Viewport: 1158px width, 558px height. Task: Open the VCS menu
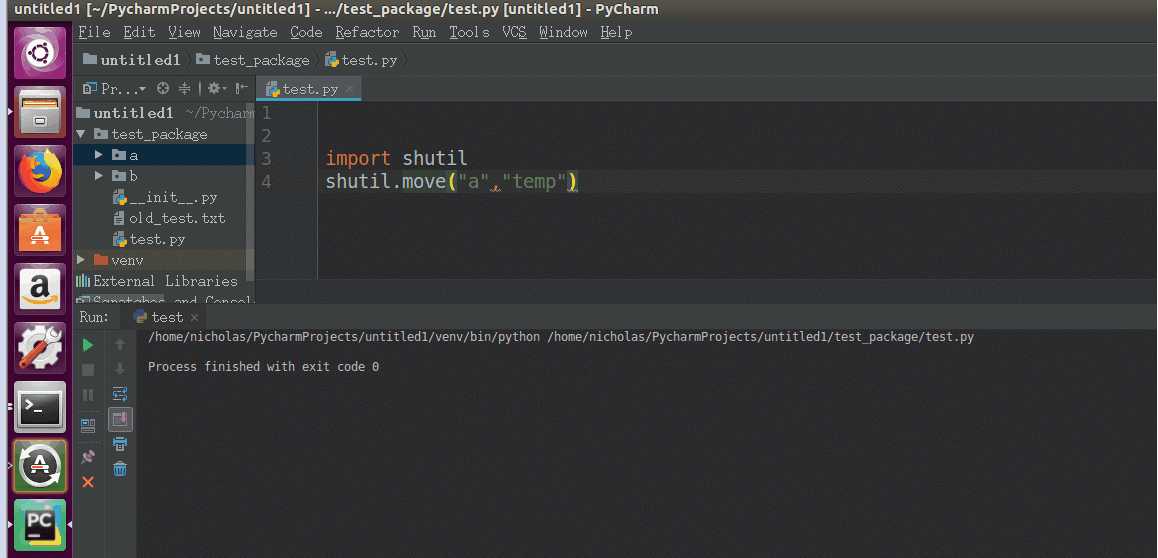(x=514, y=32)
